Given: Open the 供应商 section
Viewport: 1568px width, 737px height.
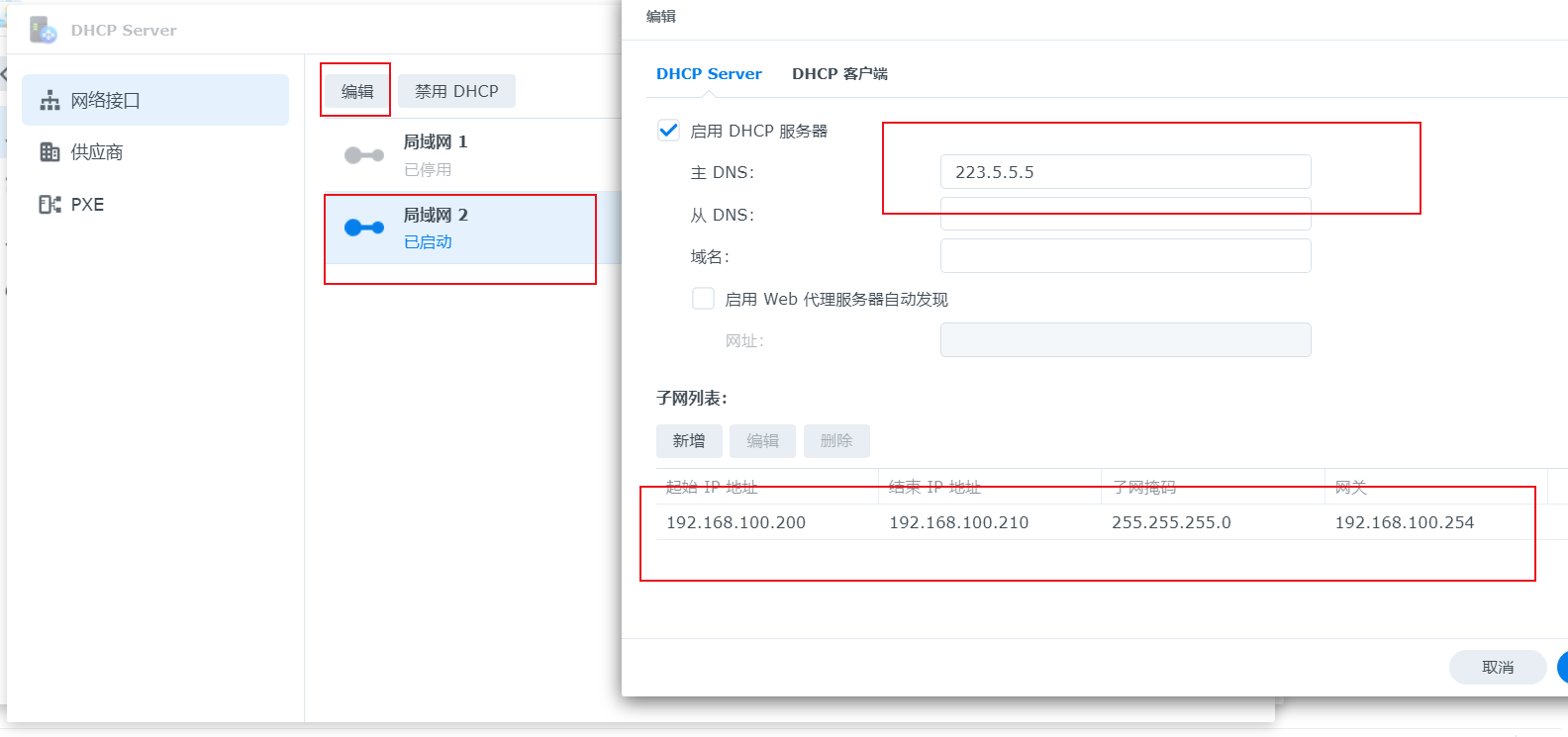Looking at the screenshot, I should point(155,151).
